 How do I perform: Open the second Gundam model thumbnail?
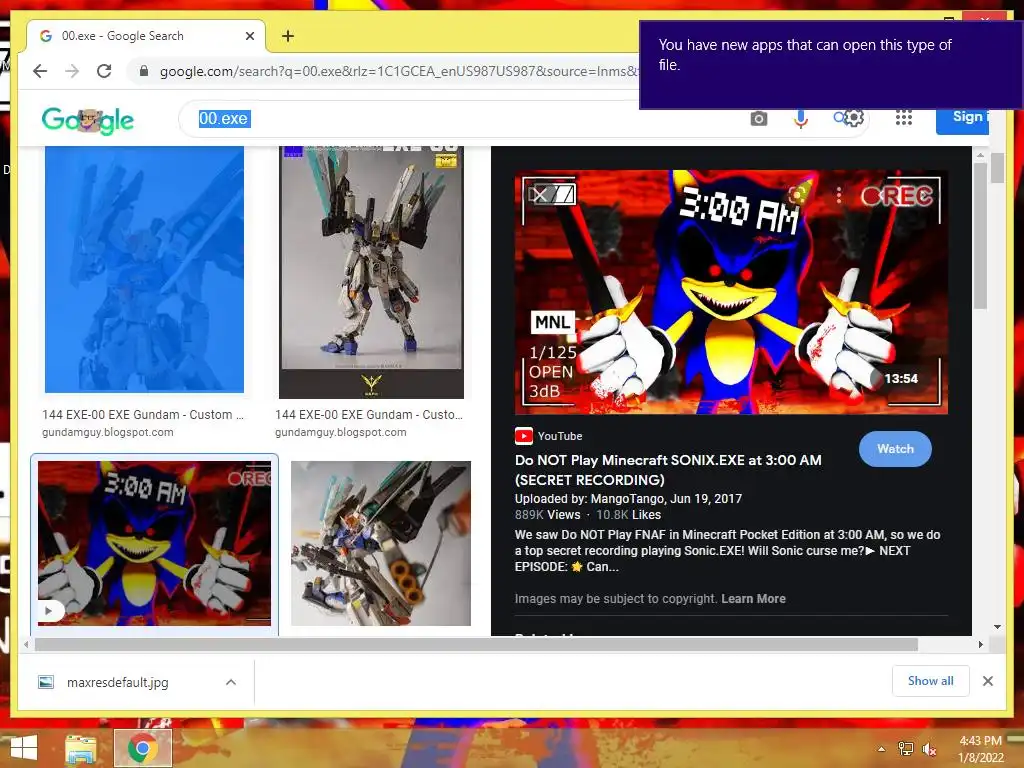click(371, 272)
